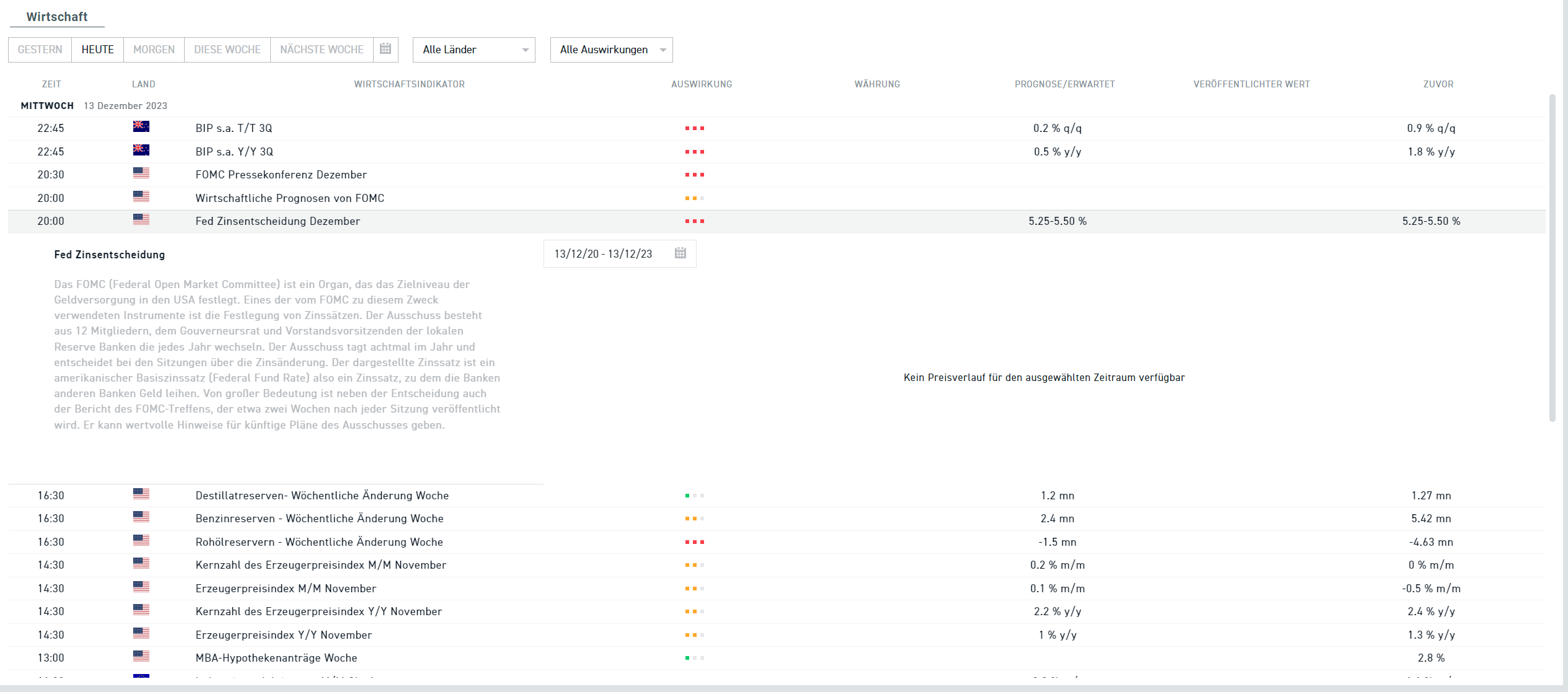Click orange impact dots for Benzinreserven row

point(694,519)
